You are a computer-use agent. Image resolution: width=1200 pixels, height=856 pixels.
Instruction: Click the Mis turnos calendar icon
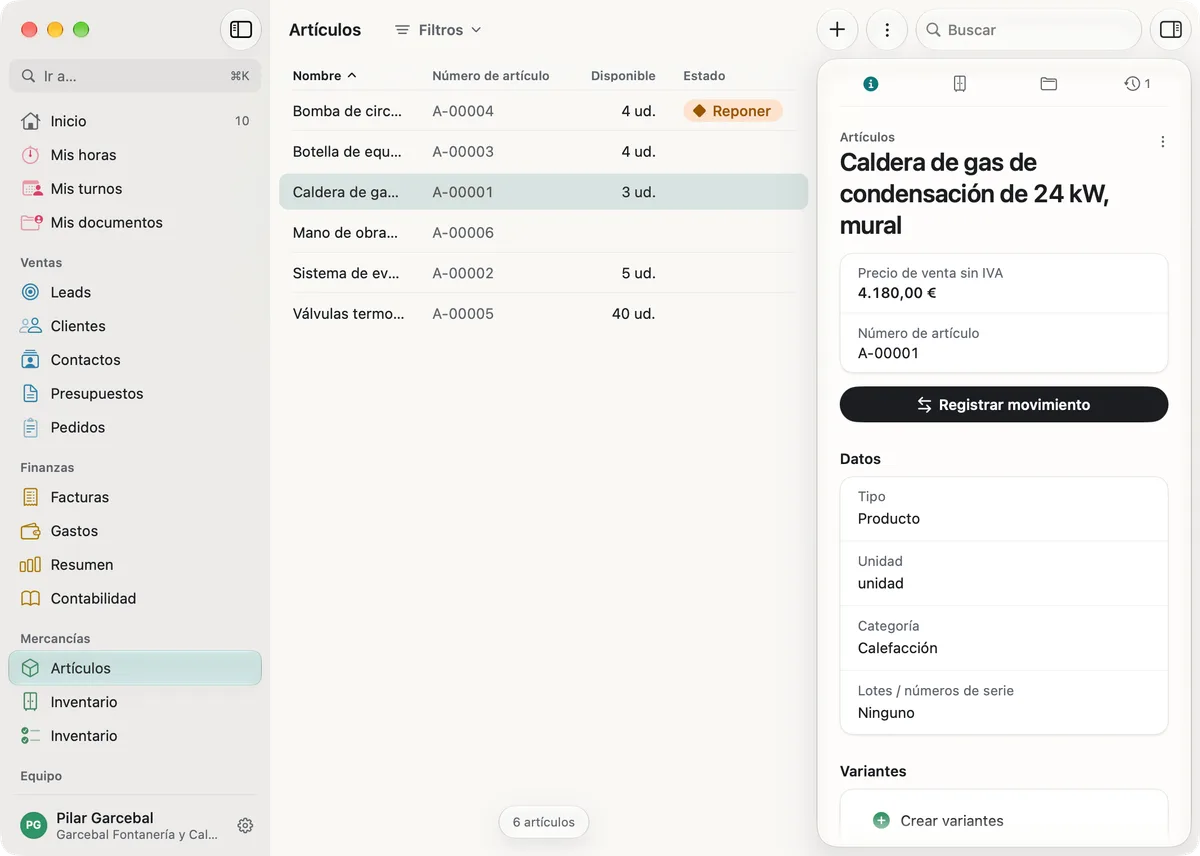pos(31,189)
